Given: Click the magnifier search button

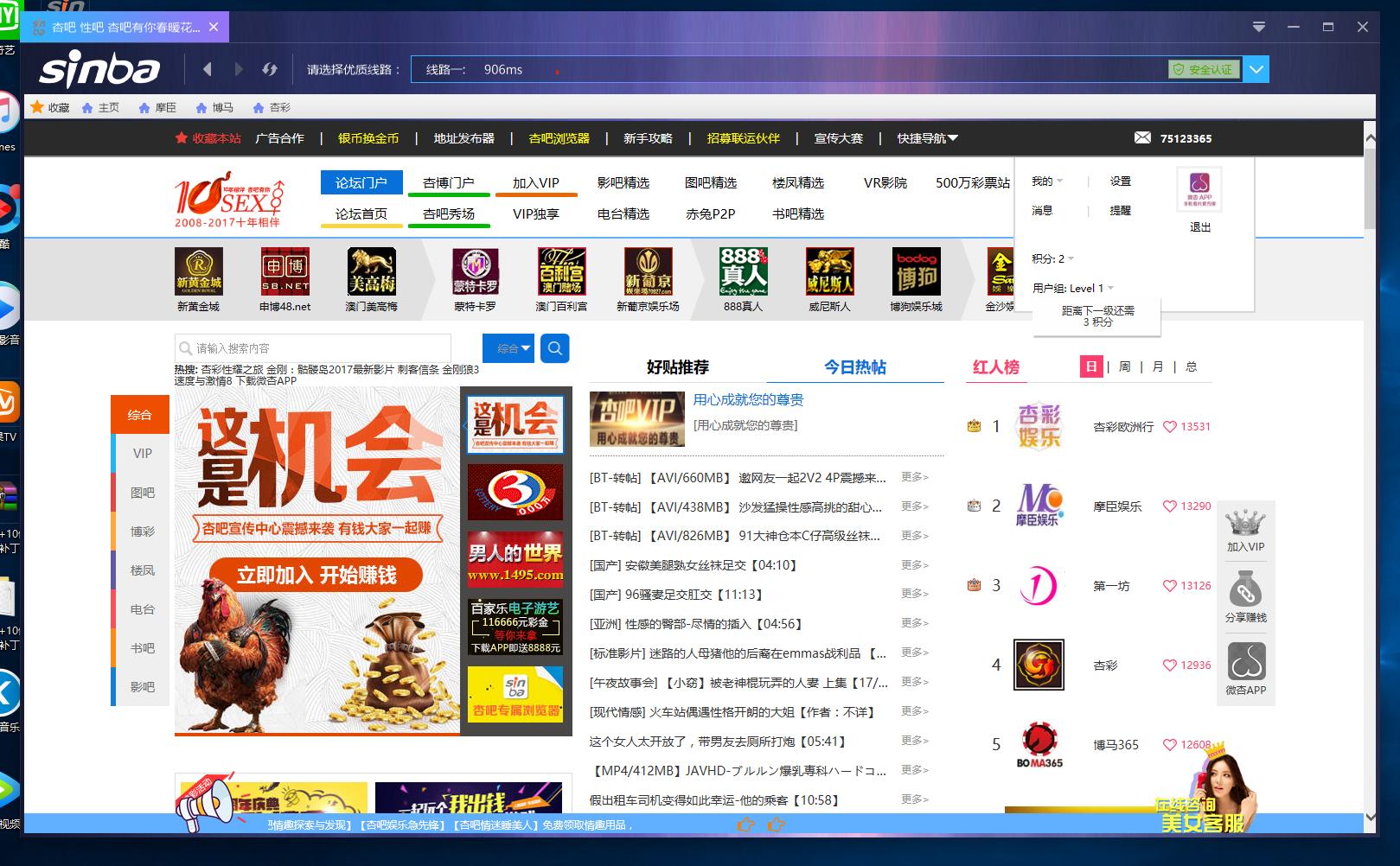Looking at the screenshot, I should (555, 348).
